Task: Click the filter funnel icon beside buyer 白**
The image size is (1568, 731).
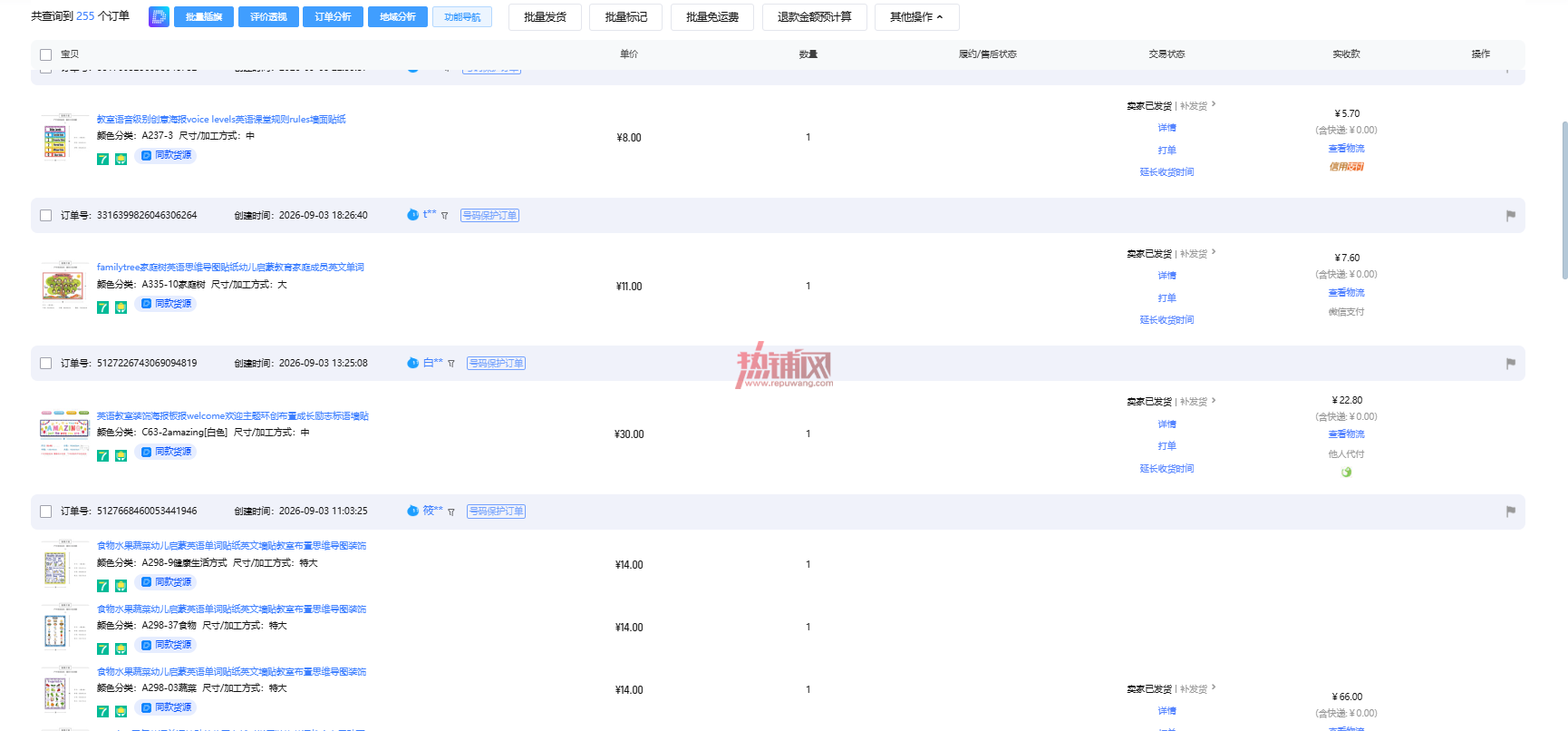Action: pos(450,364)
